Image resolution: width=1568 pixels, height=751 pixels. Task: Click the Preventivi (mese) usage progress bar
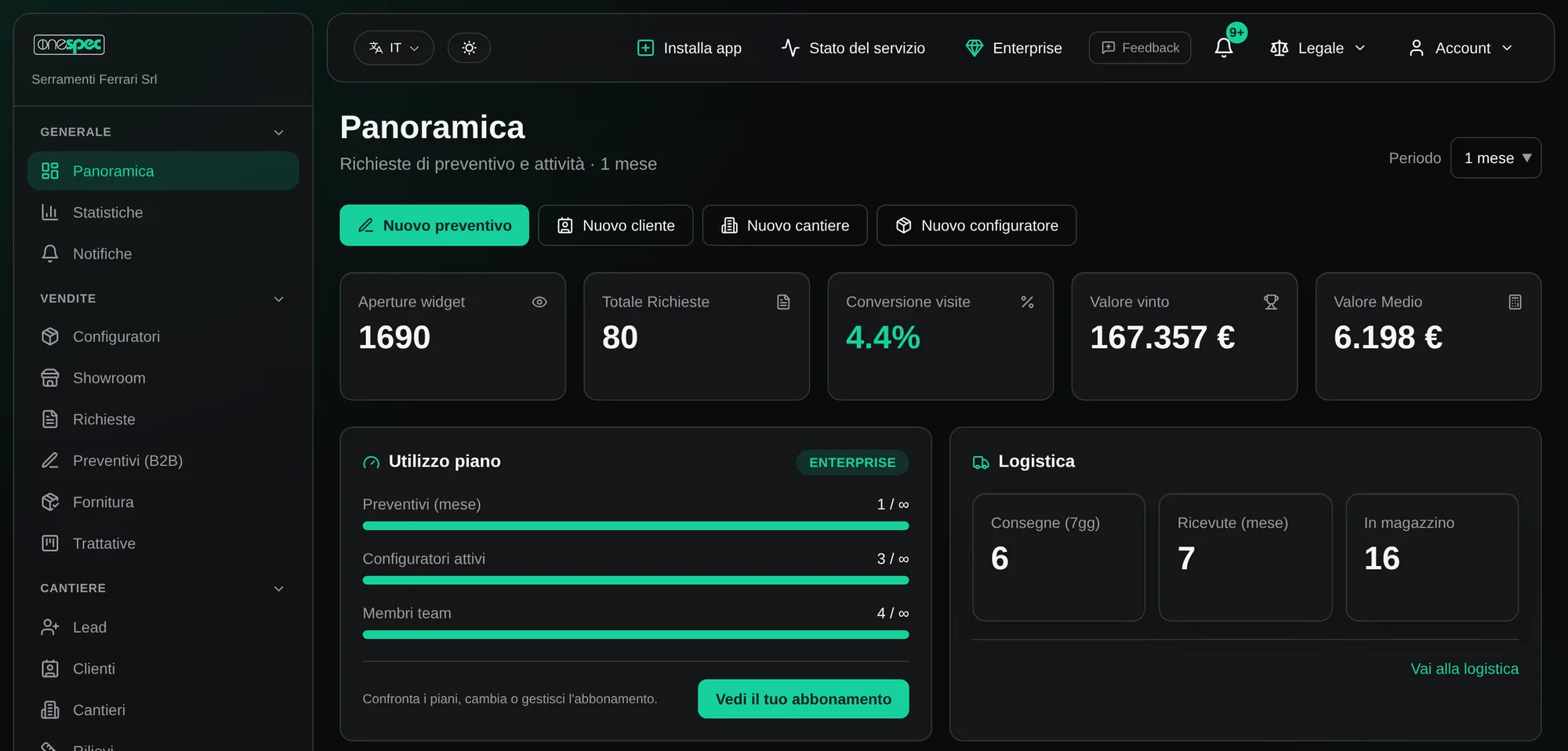coord(636,526)
